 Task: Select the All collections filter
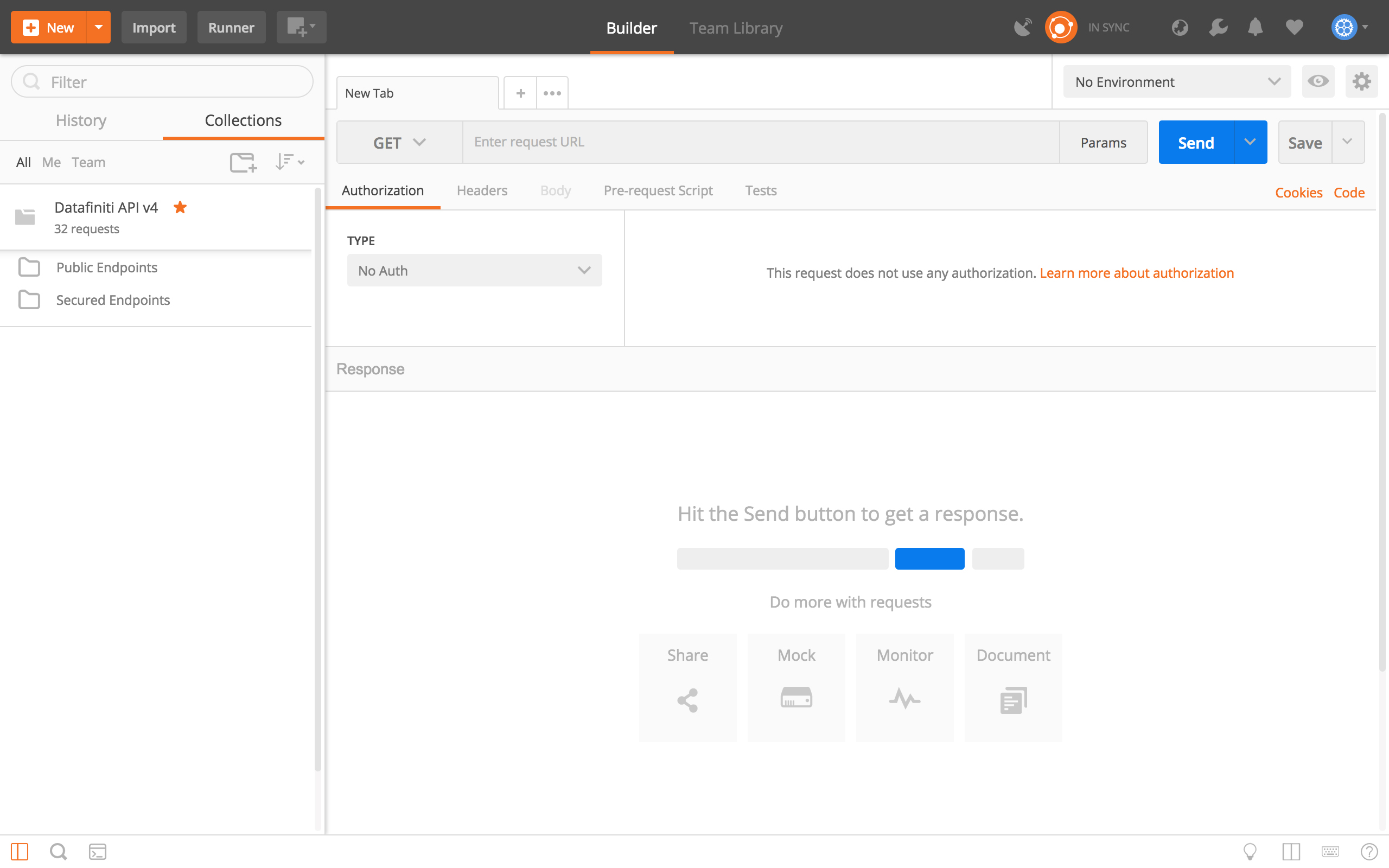click(x=23, y=162)
